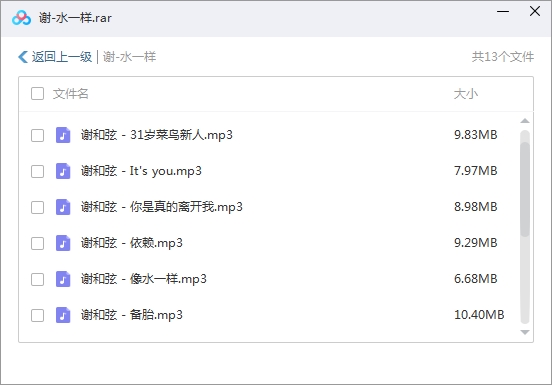Select file name 谢和弦 - 像水一样.mp3
Screen dimensions: 552x385
pyautogui.click(x=144, y=279)
